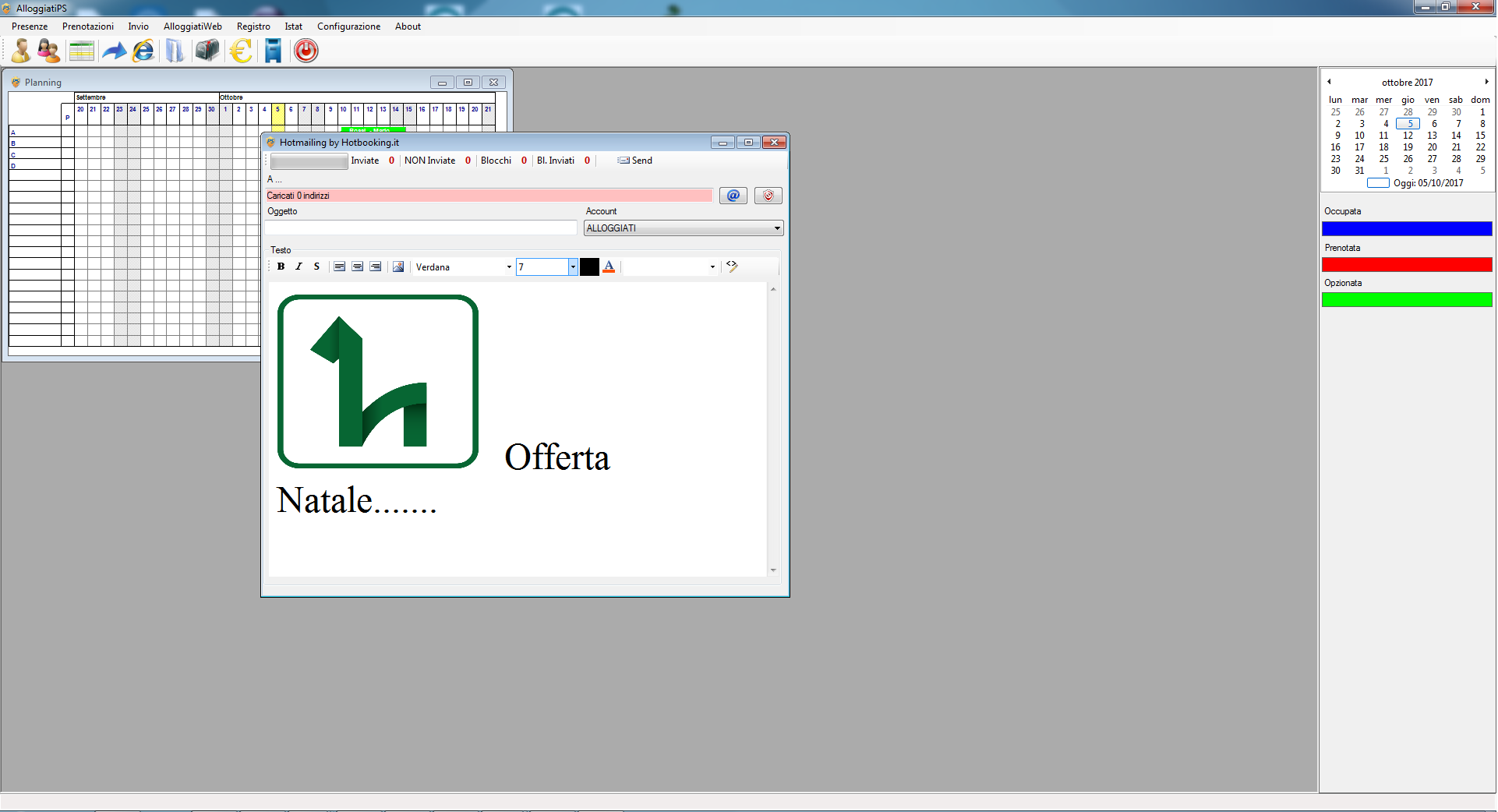1498x812 pixels.
Task: Minimize the Hotmailing window
Action: [x=723, y=143]
